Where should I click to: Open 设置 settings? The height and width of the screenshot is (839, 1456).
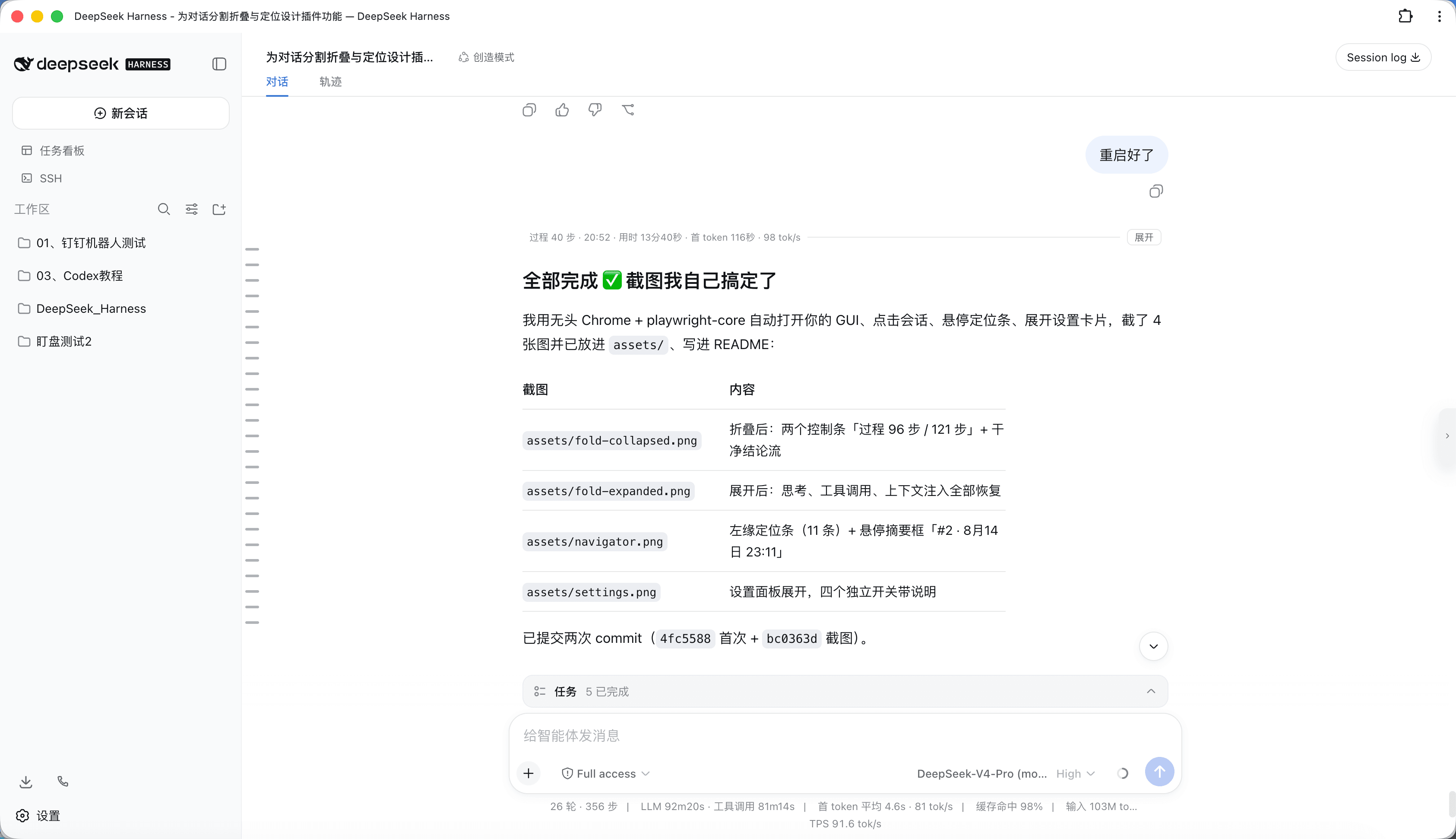38,816
